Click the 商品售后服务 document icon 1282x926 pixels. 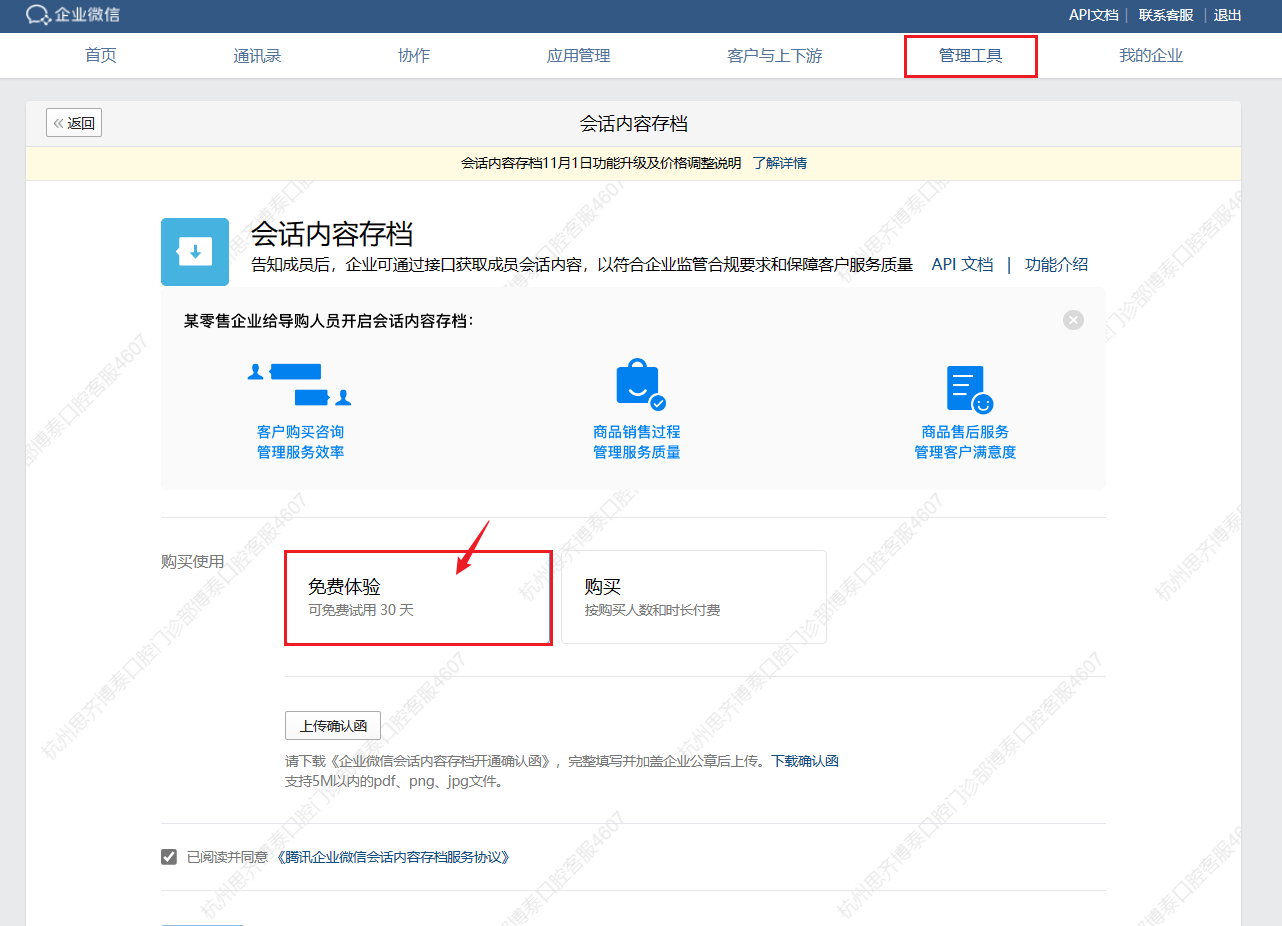pyautogui.click(x=969, y=389)
